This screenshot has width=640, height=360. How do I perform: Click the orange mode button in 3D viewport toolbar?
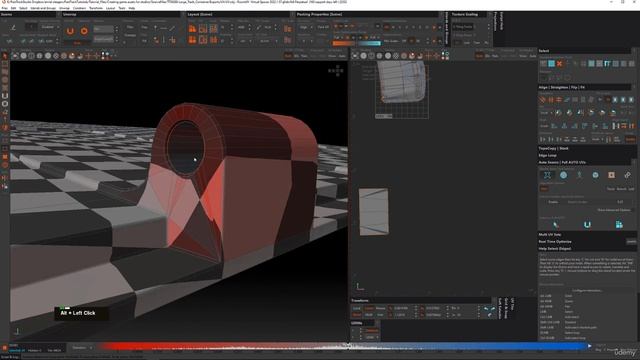(288, 56)
